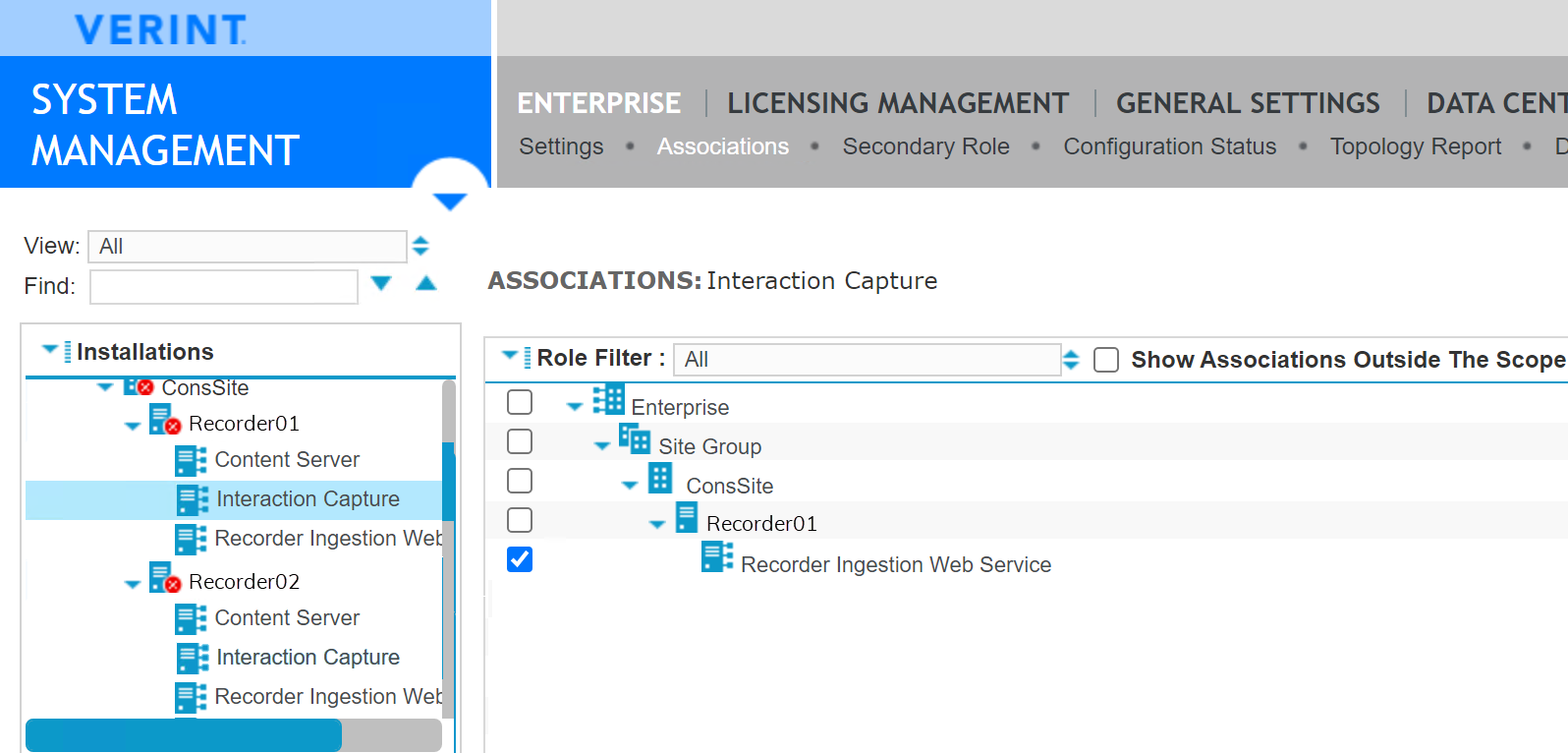The height and width of the screenshot is (753, 1568).
Task: Check the Enterprise row checkbox
Action: [520, 402]
